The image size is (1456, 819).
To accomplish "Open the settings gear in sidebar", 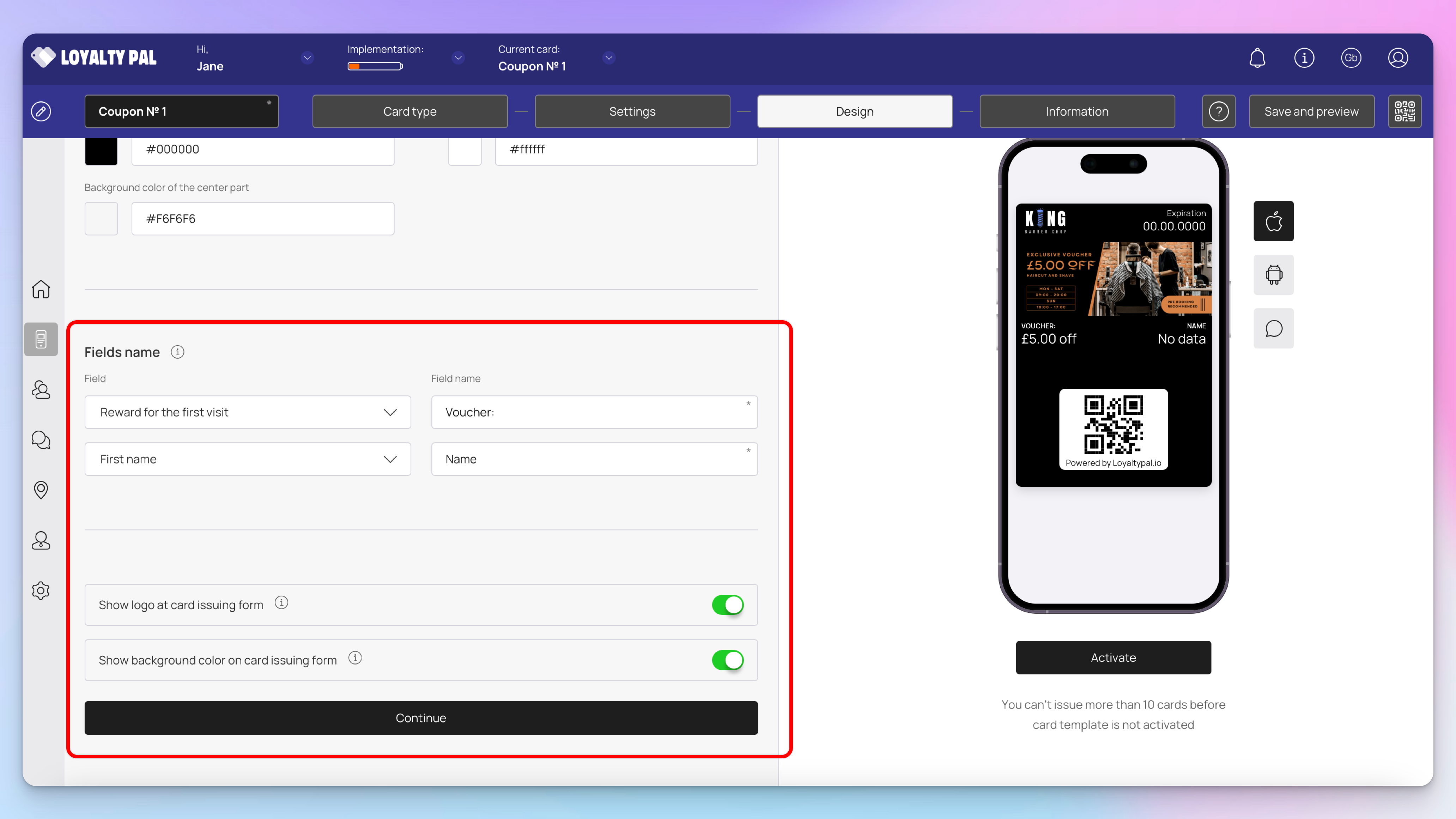I will pos(41,591).
